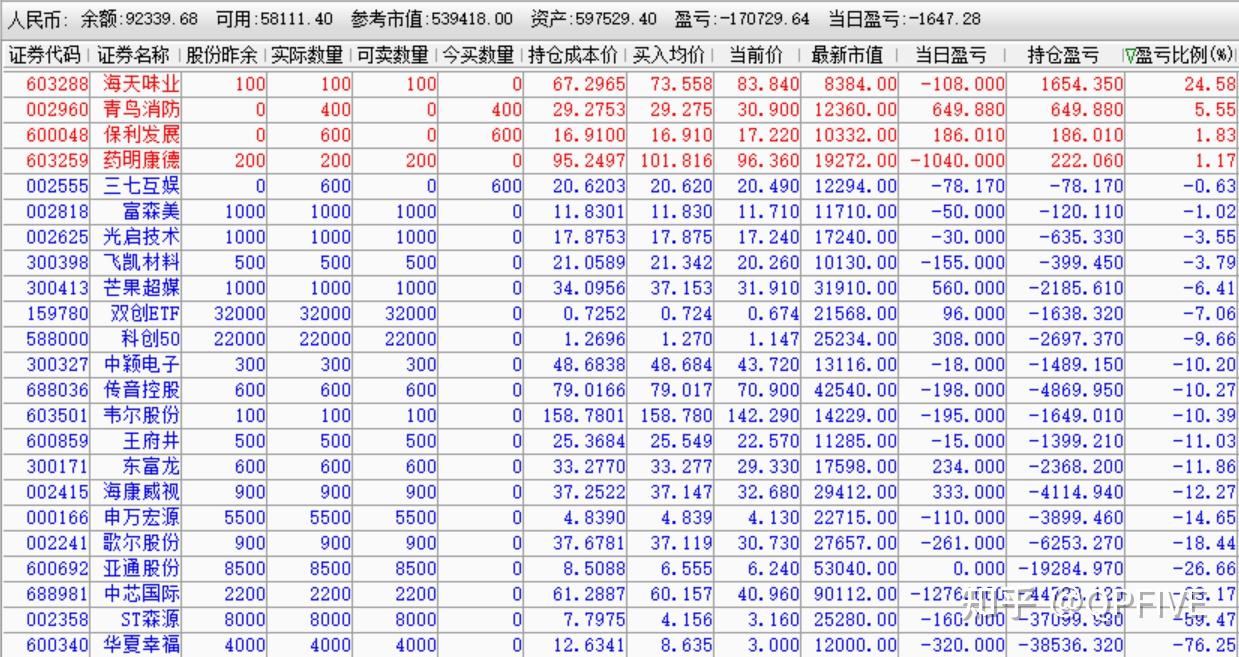Image resolution: width=1239 pixels, height=657 pixels.
Task: Select the 光启技术 stock name
Action: (x=142, y=237)
